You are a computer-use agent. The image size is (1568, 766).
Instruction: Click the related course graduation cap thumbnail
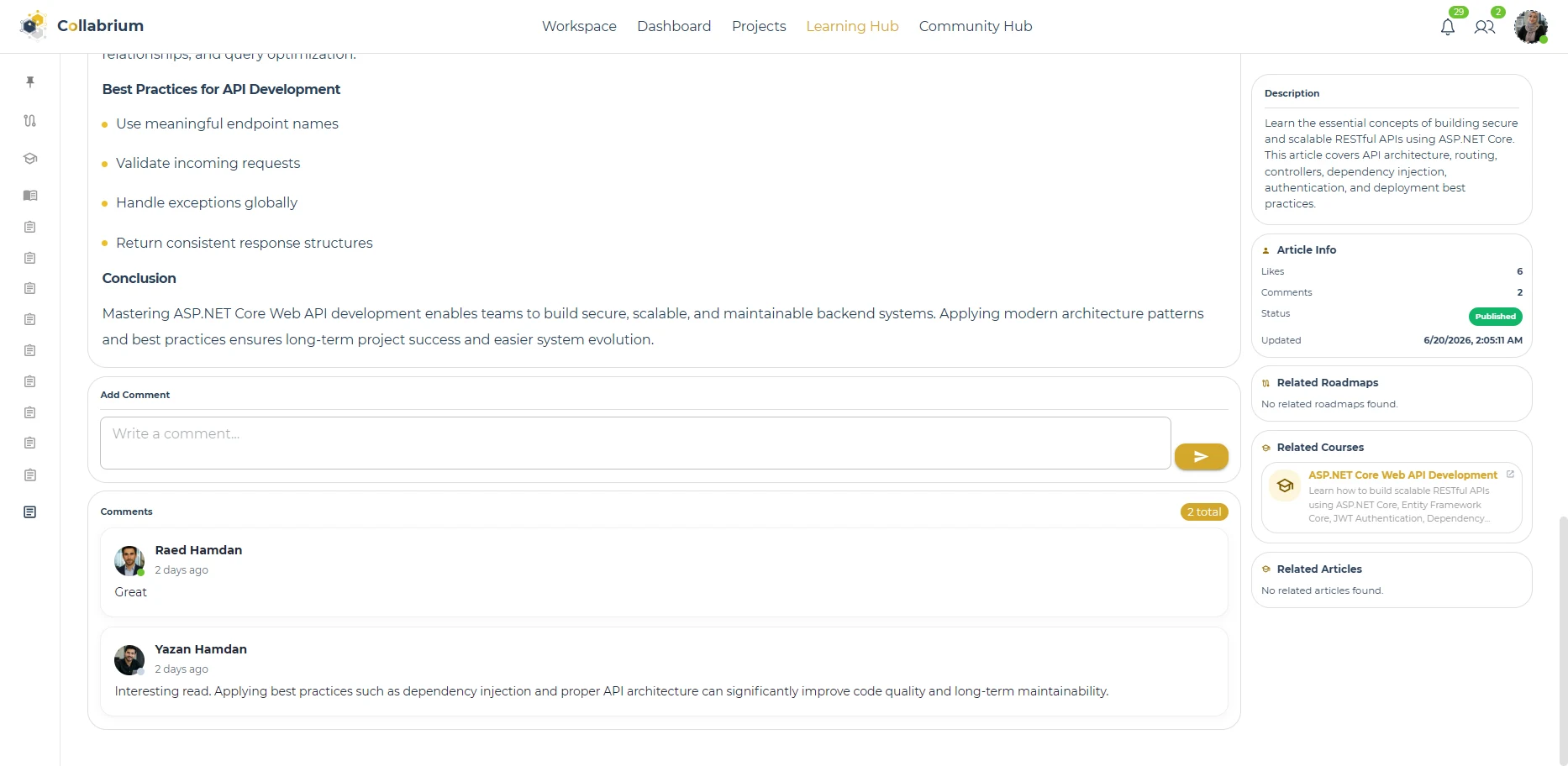1285,485
